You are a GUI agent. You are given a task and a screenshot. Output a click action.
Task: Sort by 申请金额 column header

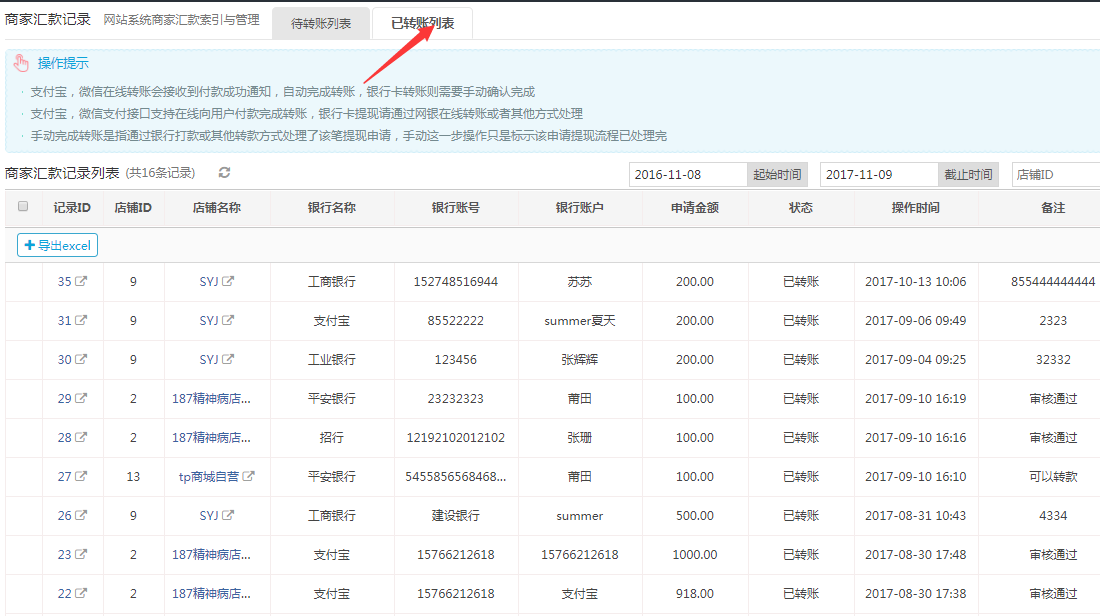[694, 208]
